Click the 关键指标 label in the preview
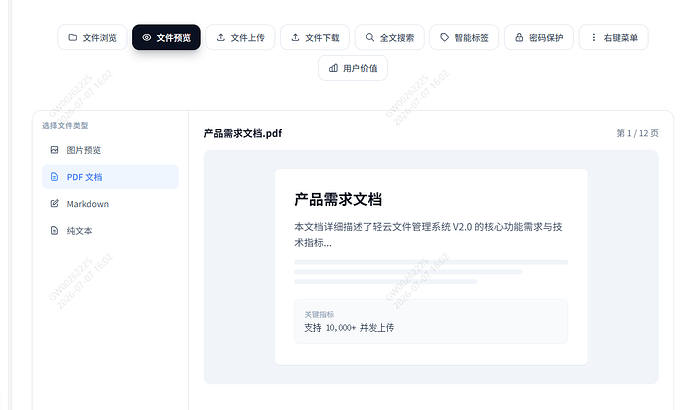The width and height of the screenshot is (690, 410). tap(319, 315)
